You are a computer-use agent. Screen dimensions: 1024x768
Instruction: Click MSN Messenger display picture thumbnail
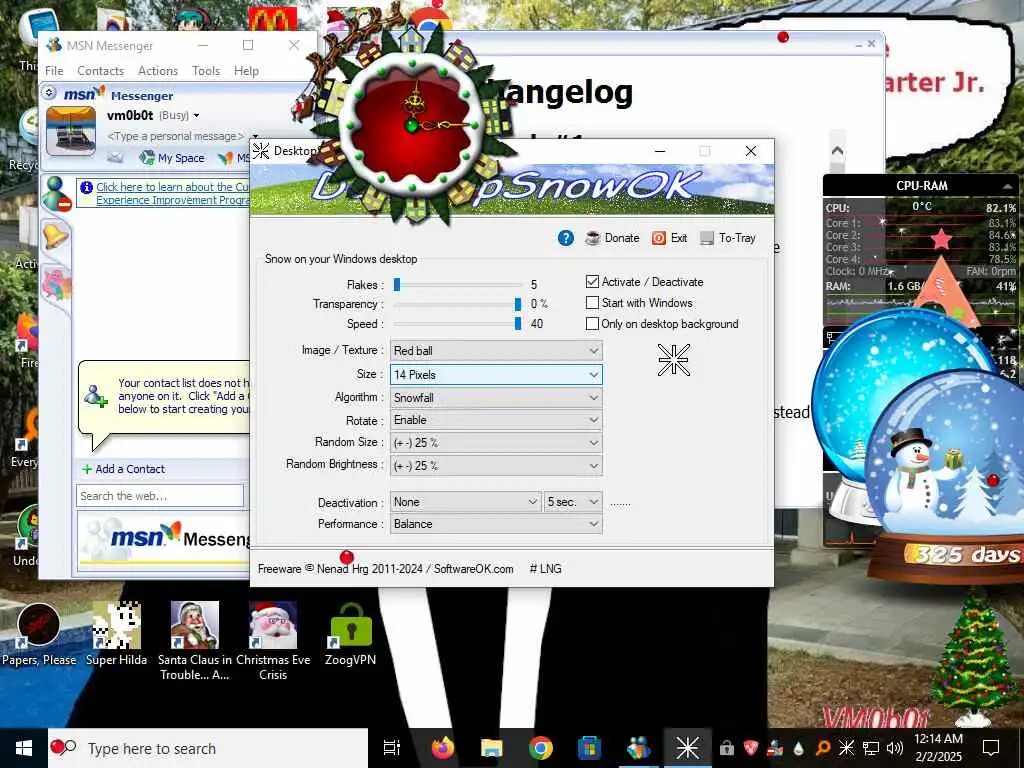click(x=71, y=131)
